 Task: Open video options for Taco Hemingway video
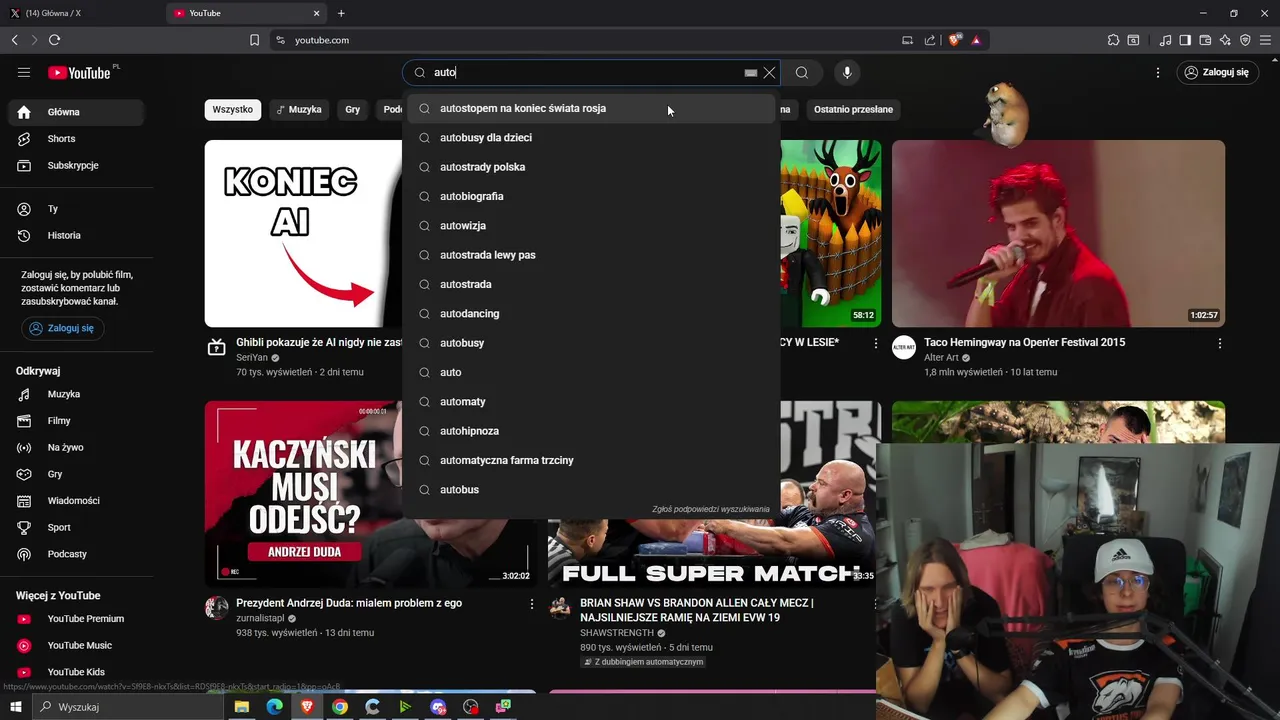tap(1220, 343)
